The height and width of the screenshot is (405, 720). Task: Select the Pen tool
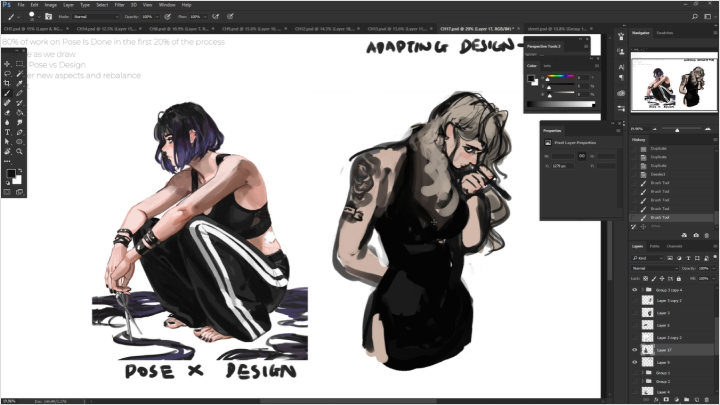pyautogui.click(x=19, y=132)
